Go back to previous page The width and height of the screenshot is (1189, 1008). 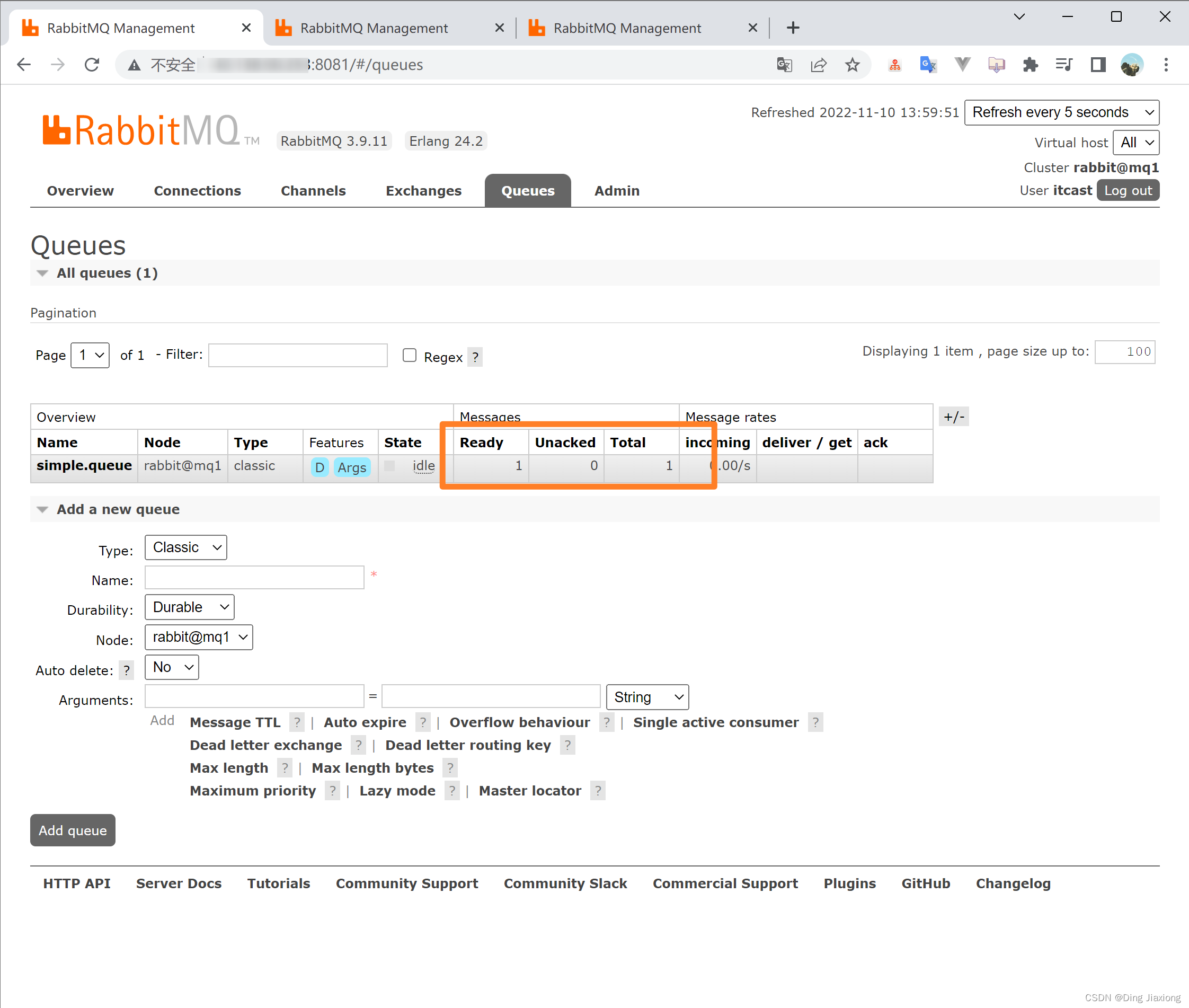coord(24,65)
